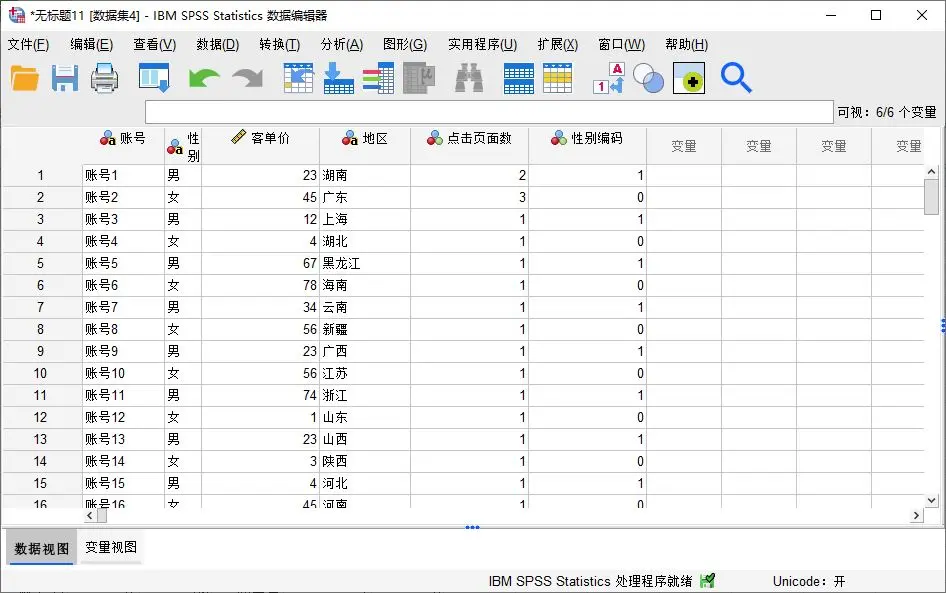Open the 图形(G) menu
This screenshot has width=946, height=593.
click(405, 45)
